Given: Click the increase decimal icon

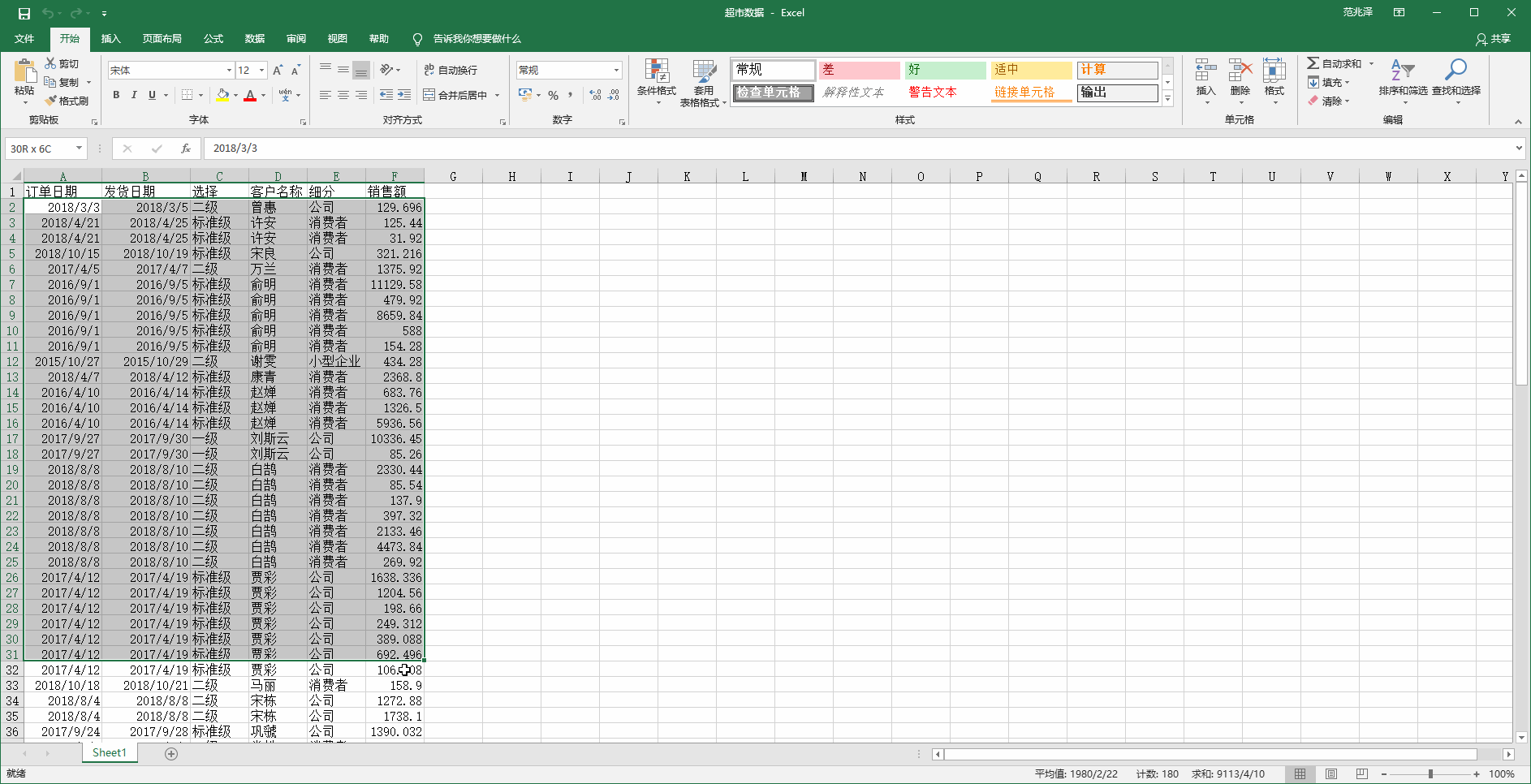Looking at the screenshot, I should pyautogui.click(x=595, y=95).
